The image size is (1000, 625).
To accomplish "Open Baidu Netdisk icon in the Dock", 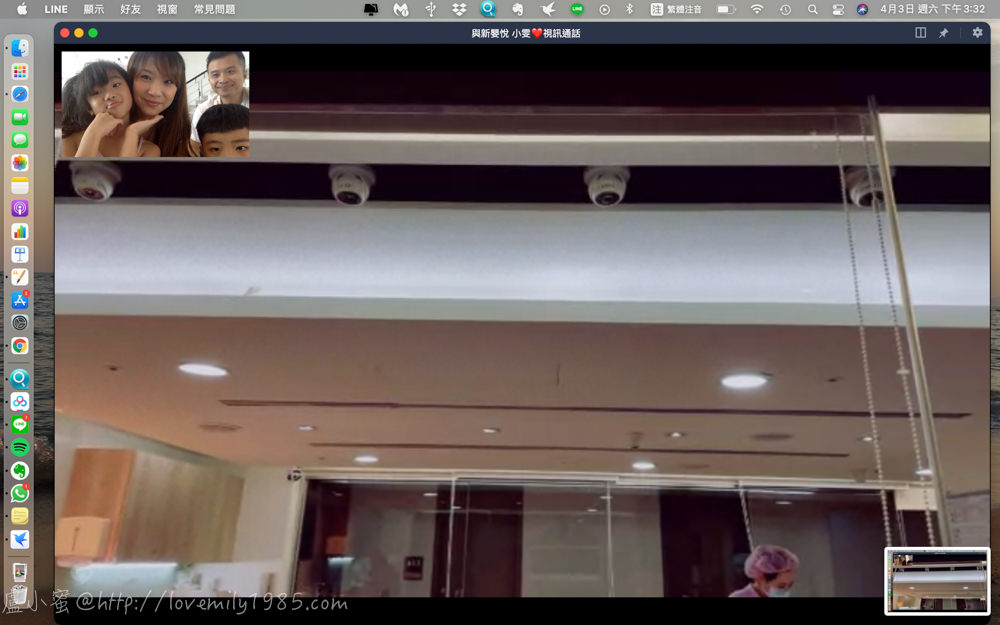I will coord(20,402).
